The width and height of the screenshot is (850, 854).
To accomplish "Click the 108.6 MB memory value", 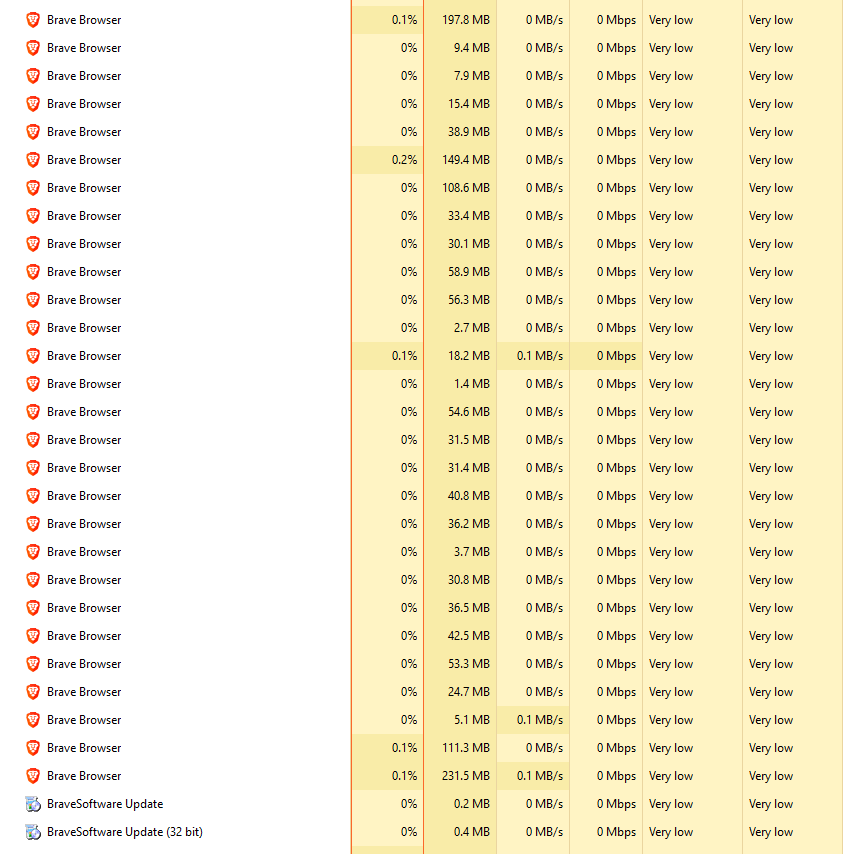I will tap(466, 188).
